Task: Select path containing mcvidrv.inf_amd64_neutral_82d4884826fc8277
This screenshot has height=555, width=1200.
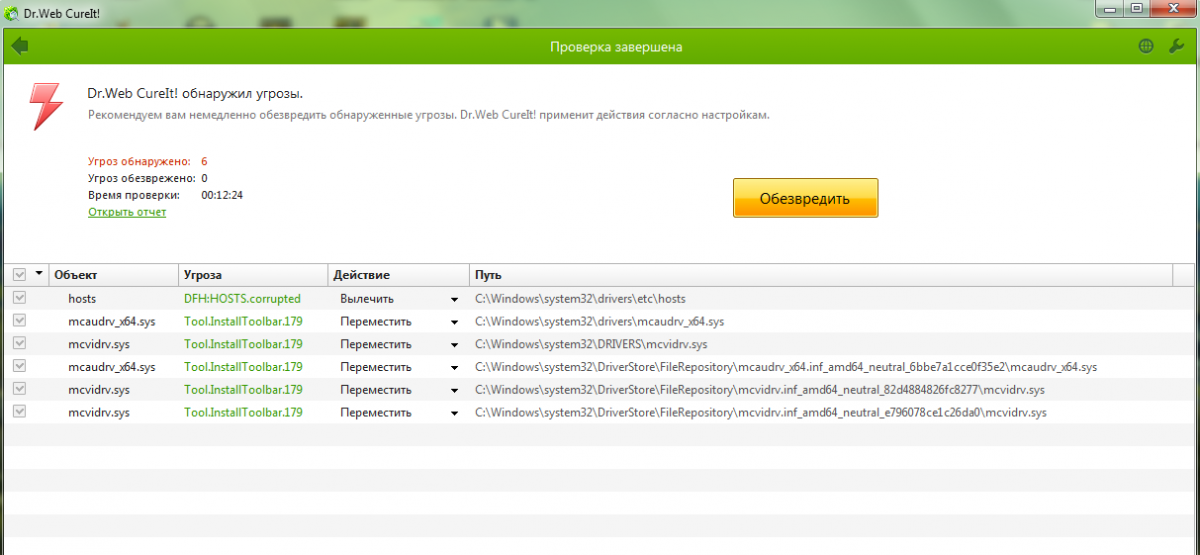Action: (x=760, y=390)
